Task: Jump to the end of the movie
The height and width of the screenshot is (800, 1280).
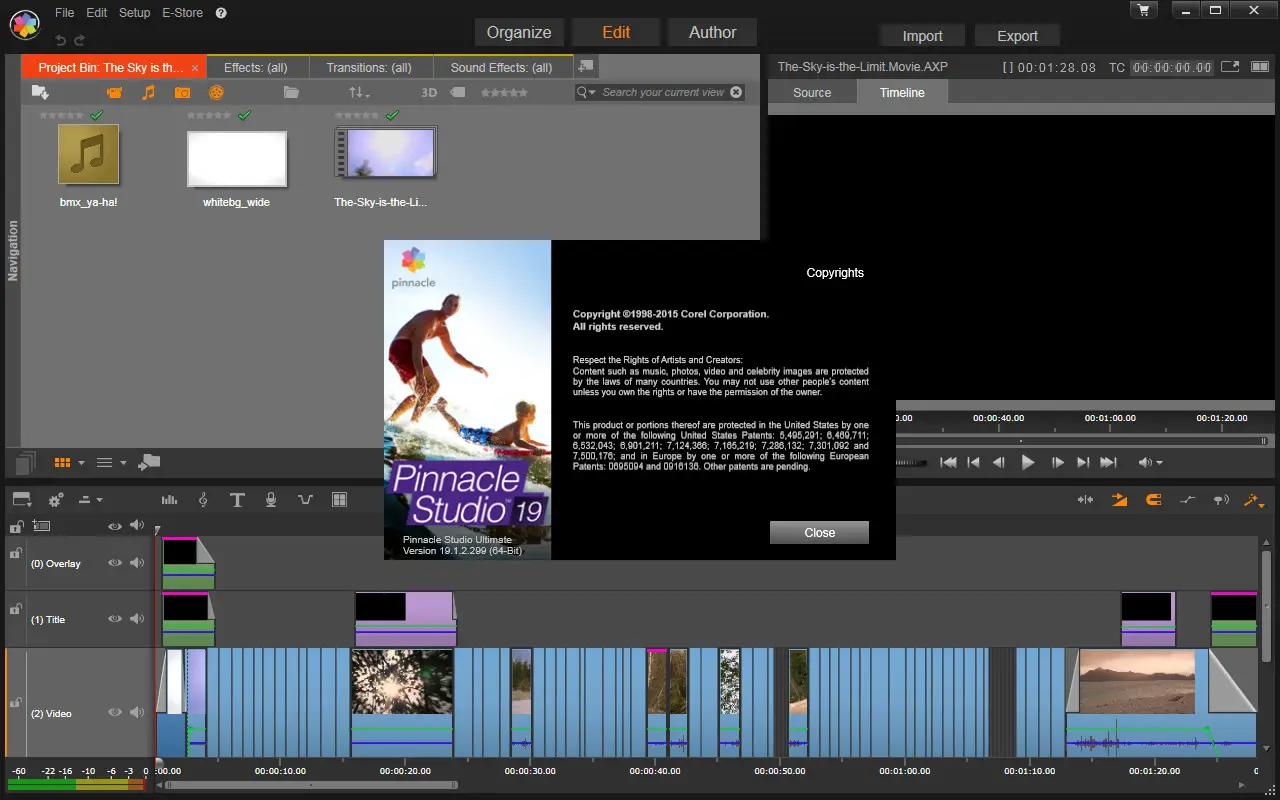Action: [x=1108, y=462]
